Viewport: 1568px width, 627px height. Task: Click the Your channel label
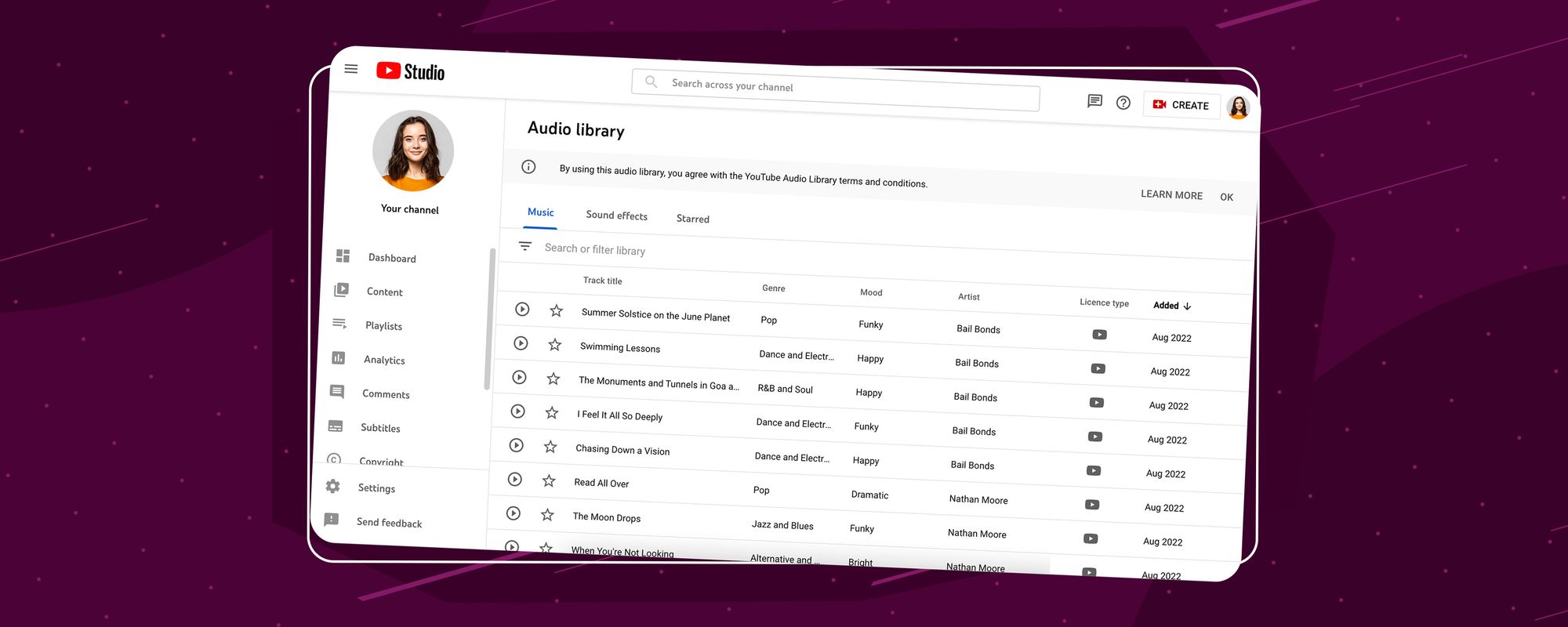click(409, 208)
